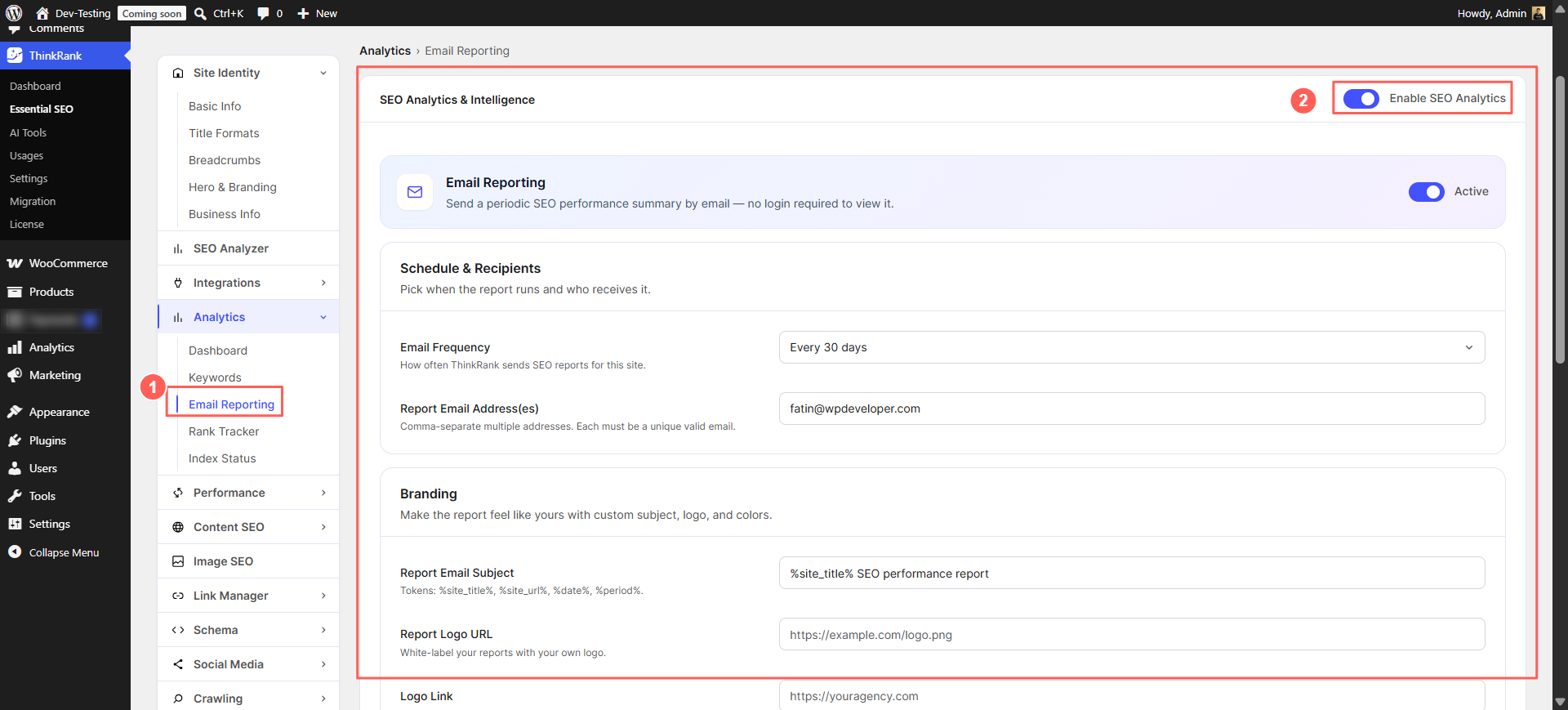Click the Admin avatar thumbnail
Screen dimensions: 1568x710
pyautogui.click(x=1539, y=13)
